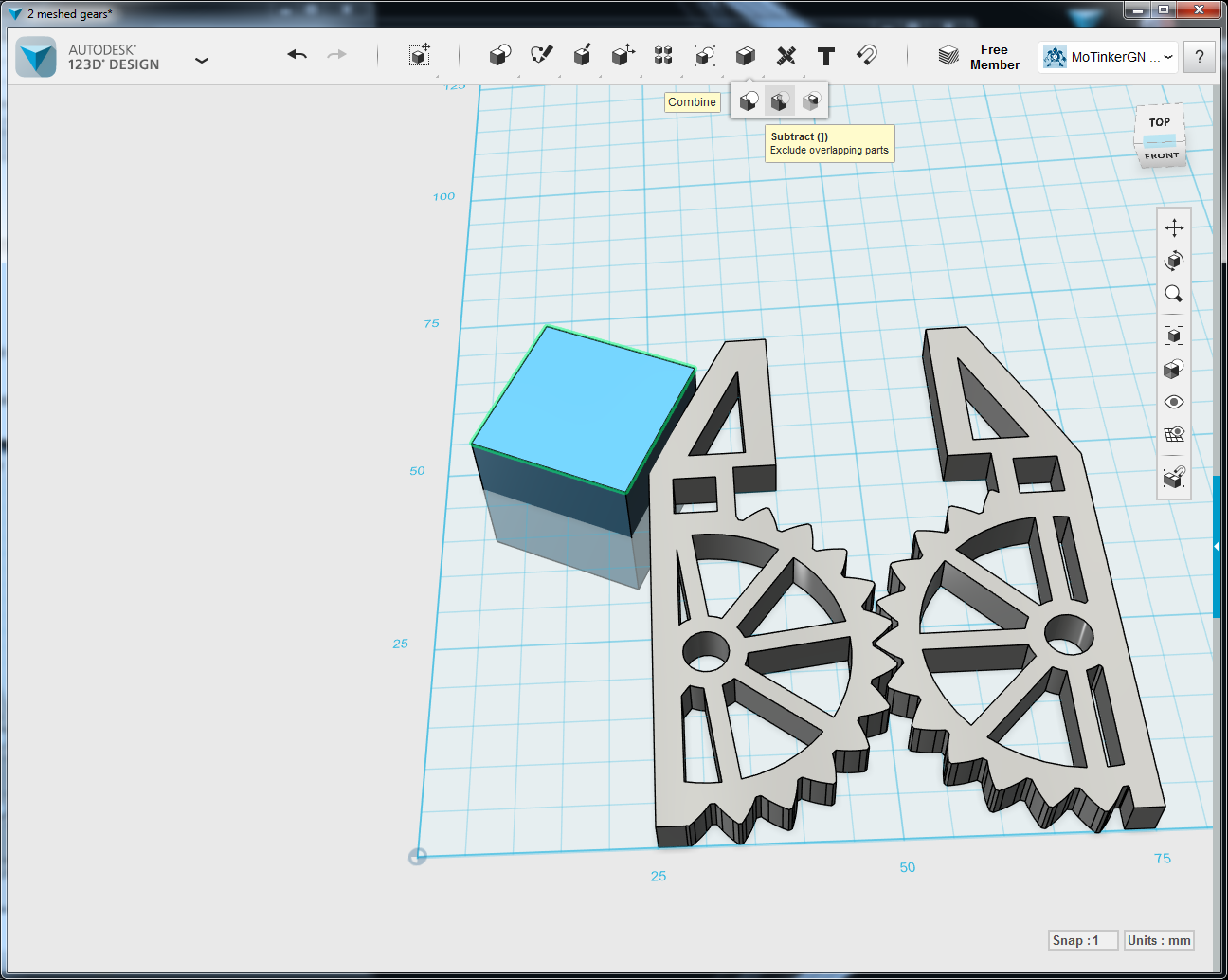Toggle the show/hide solids eye icon
Screen dimensions: 1228x980
tap(1174, 402)
